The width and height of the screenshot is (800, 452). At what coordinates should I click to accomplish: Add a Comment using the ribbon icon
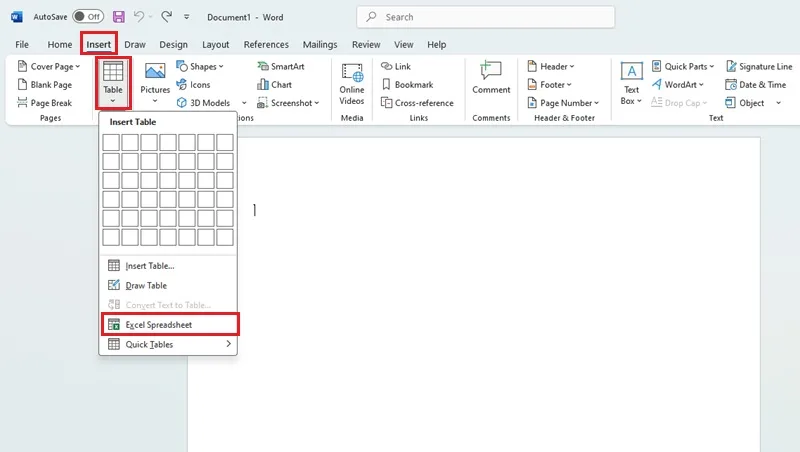[x=491, y=70]
